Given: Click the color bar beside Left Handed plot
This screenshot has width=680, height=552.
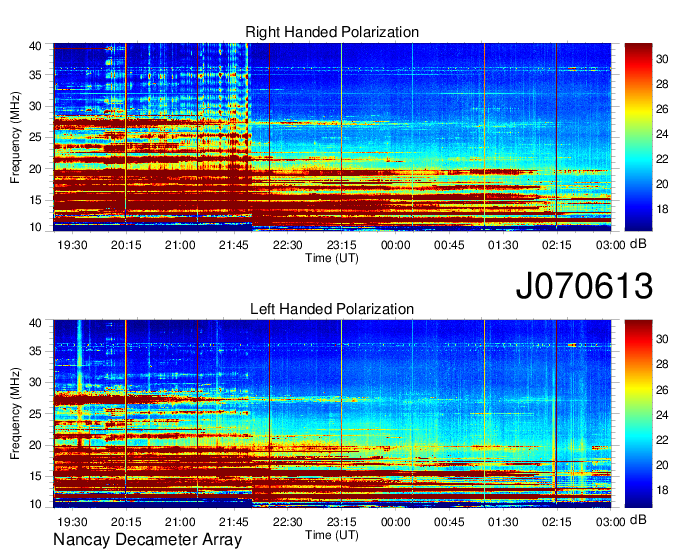Looking at the screenshot, I should (638, 414).
